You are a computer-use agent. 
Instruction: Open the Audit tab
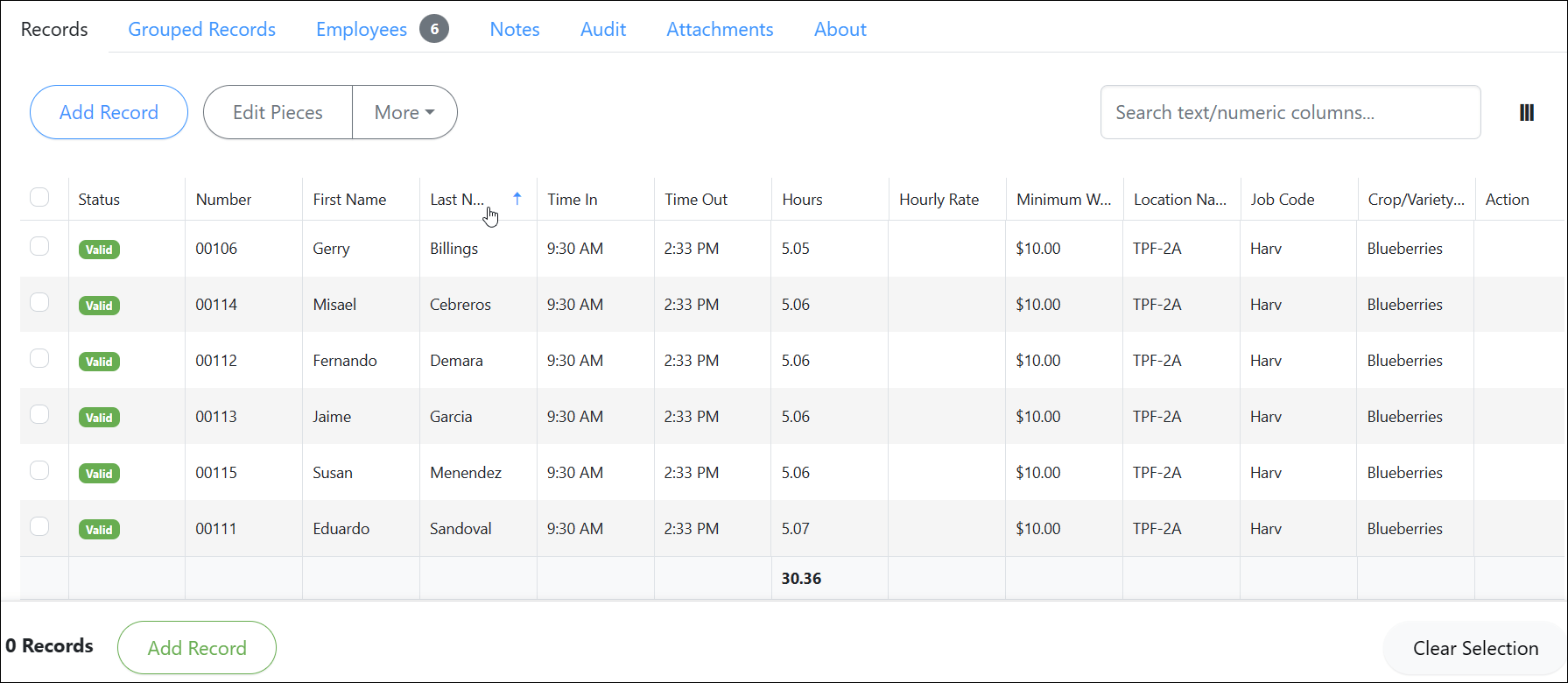pyautogui.click(x=603, y=29)
